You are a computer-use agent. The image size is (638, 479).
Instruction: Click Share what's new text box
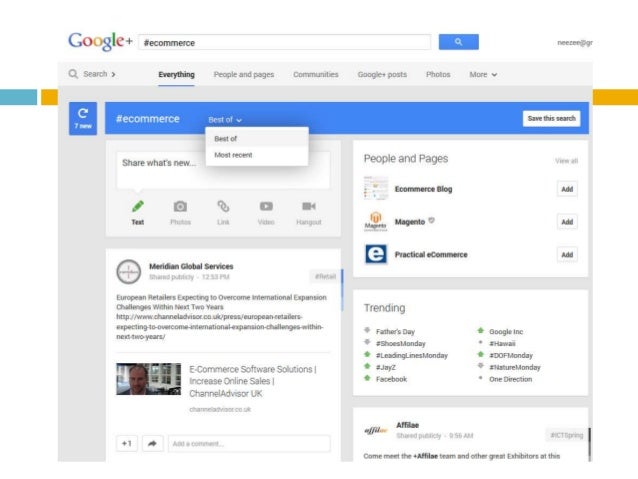pyautogui.click(x=223, y=170)
